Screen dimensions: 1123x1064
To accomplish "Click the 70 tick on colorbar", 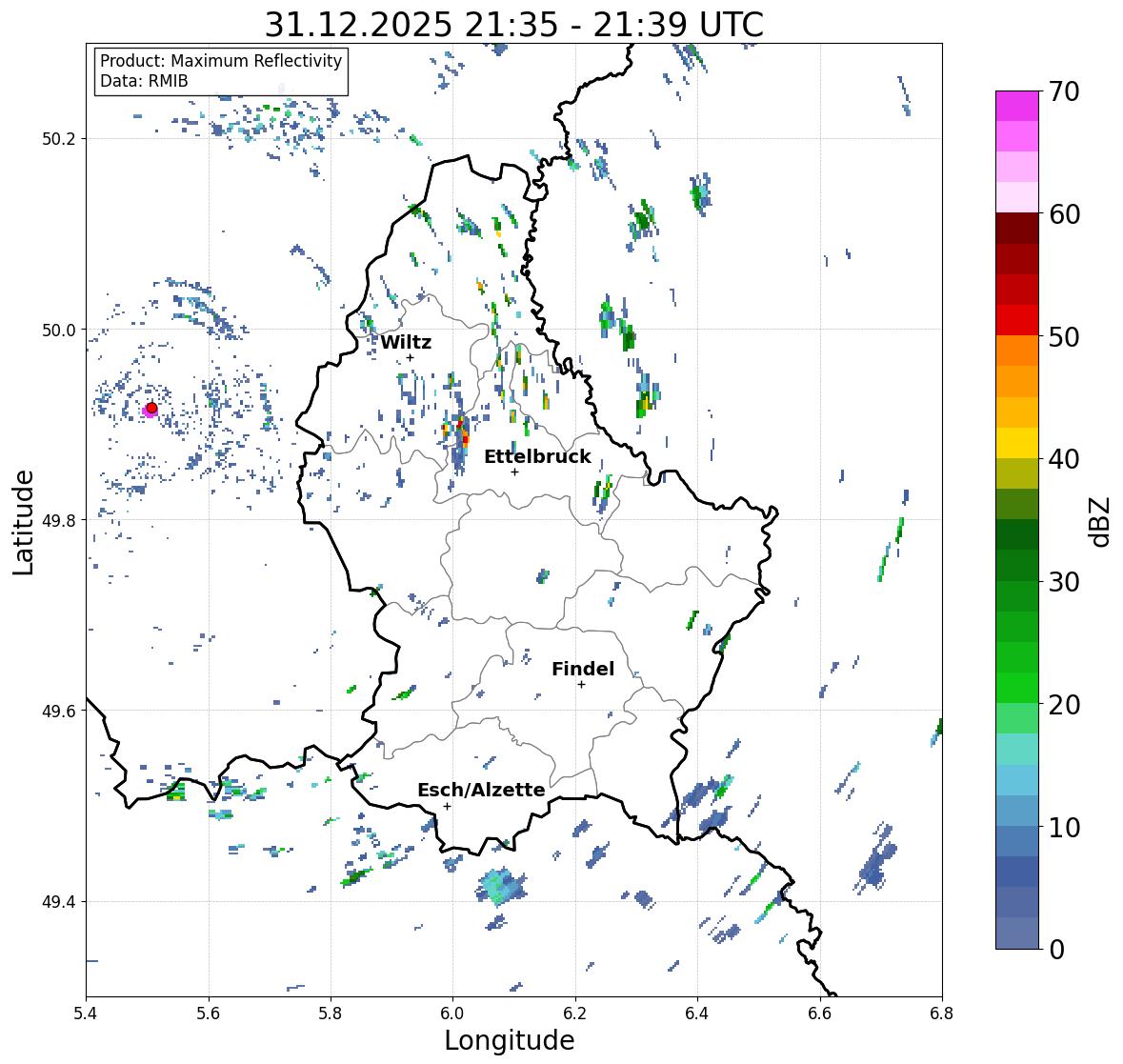I will [x=1064, y=91].
